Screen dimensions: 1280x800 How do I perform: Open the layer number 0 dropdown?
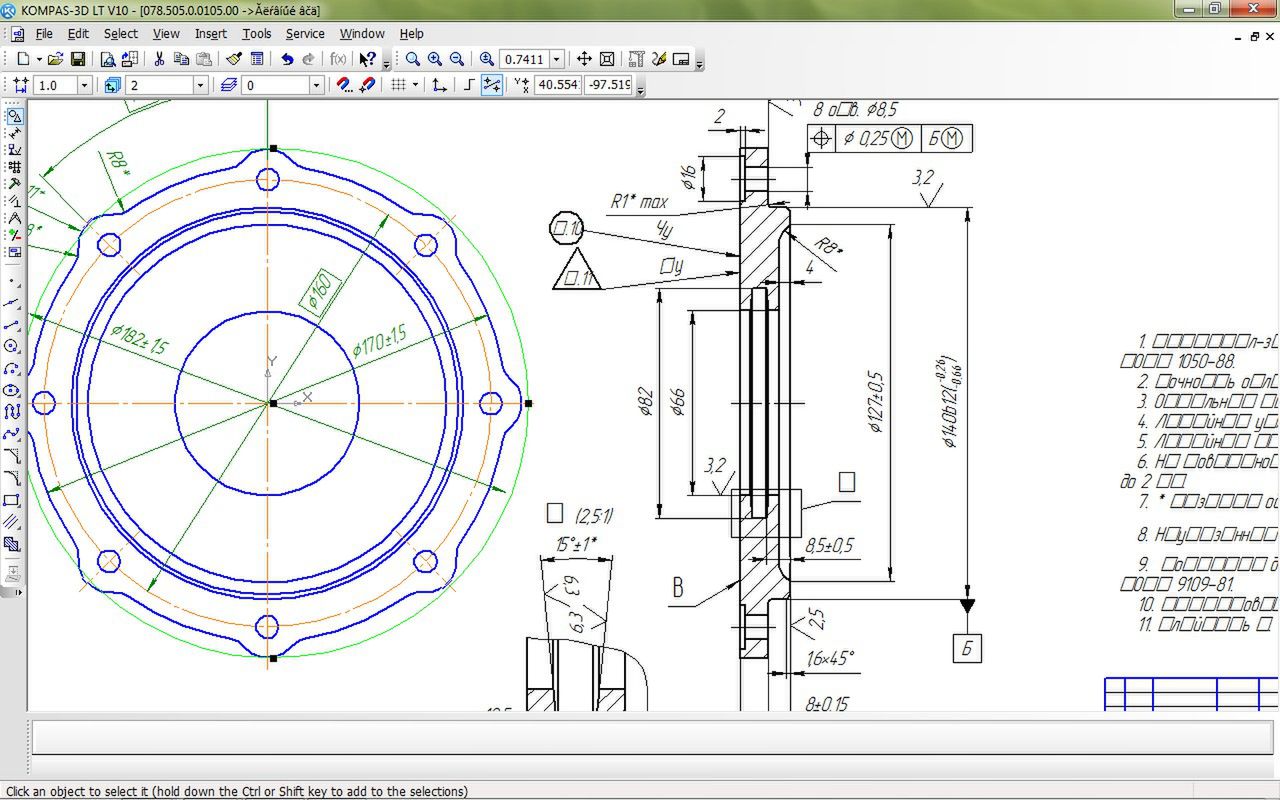tap(316, 85)
